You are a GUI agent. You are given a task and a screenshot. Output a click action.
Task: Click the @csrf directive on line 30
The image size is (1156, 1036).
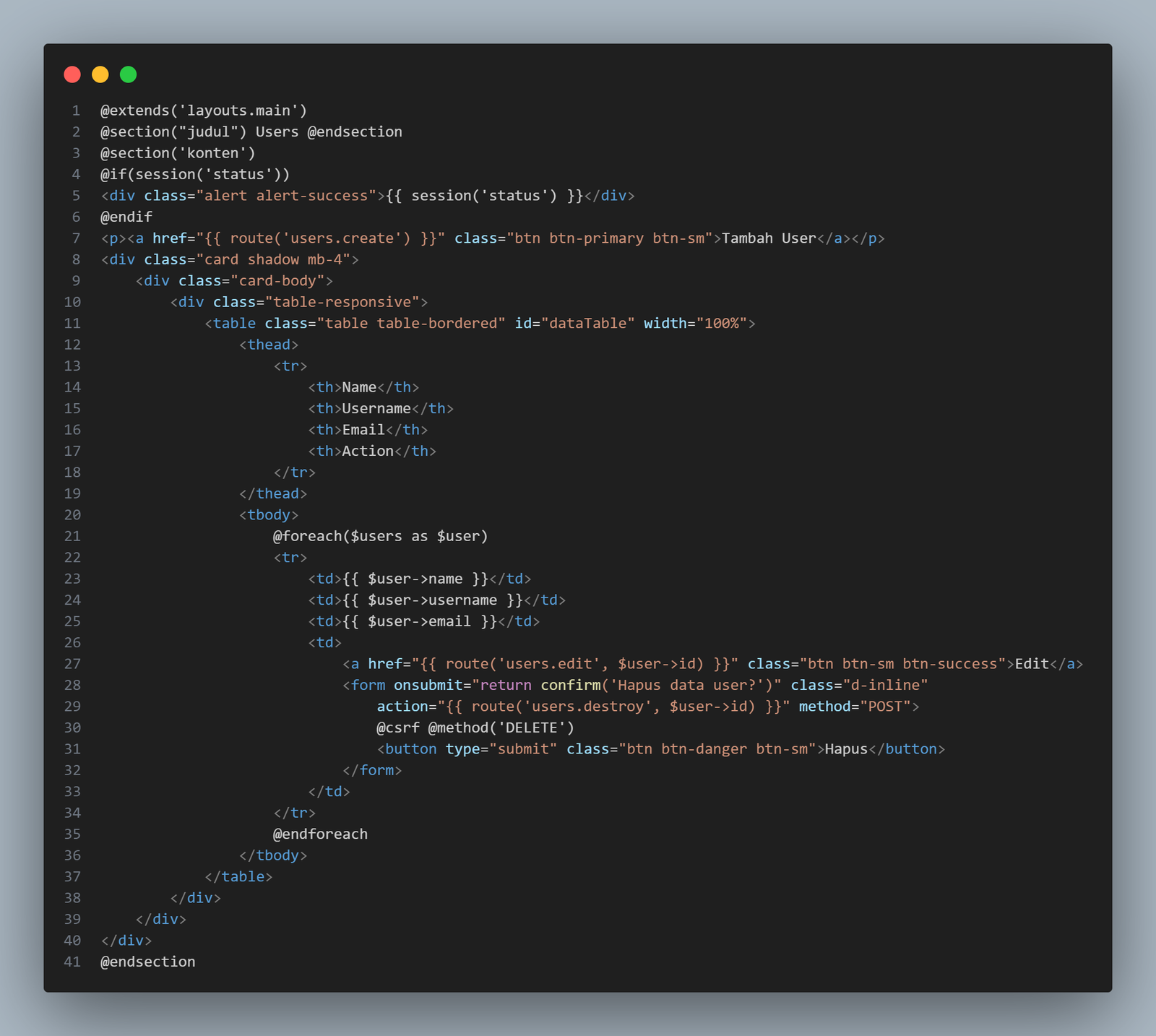(398, 728)
